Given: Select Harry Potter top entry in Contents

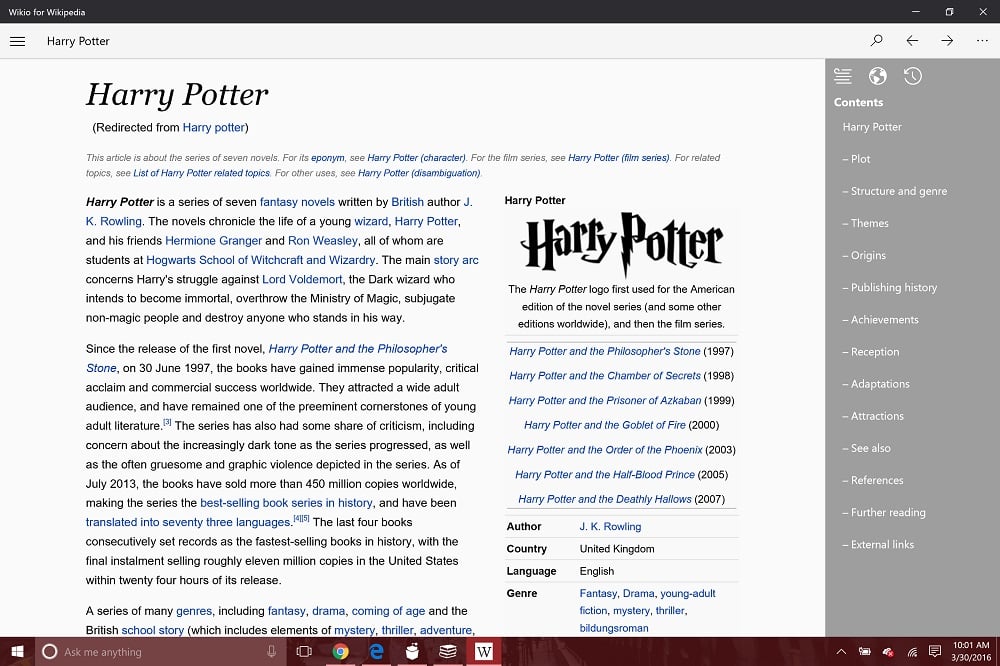Looking at the screenshot, I should coord(872,127).
